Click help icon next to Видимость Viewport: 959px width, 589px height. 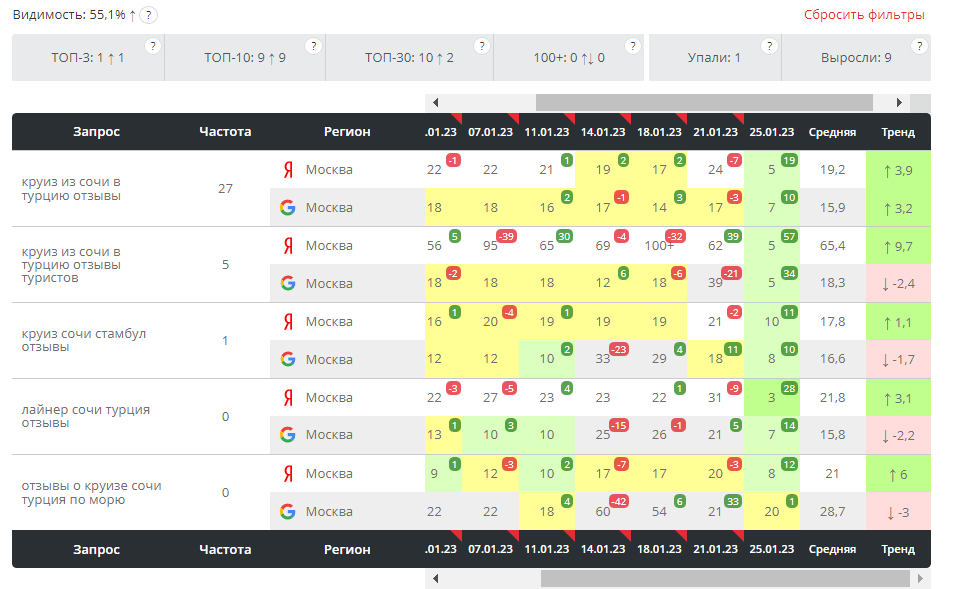149,15
